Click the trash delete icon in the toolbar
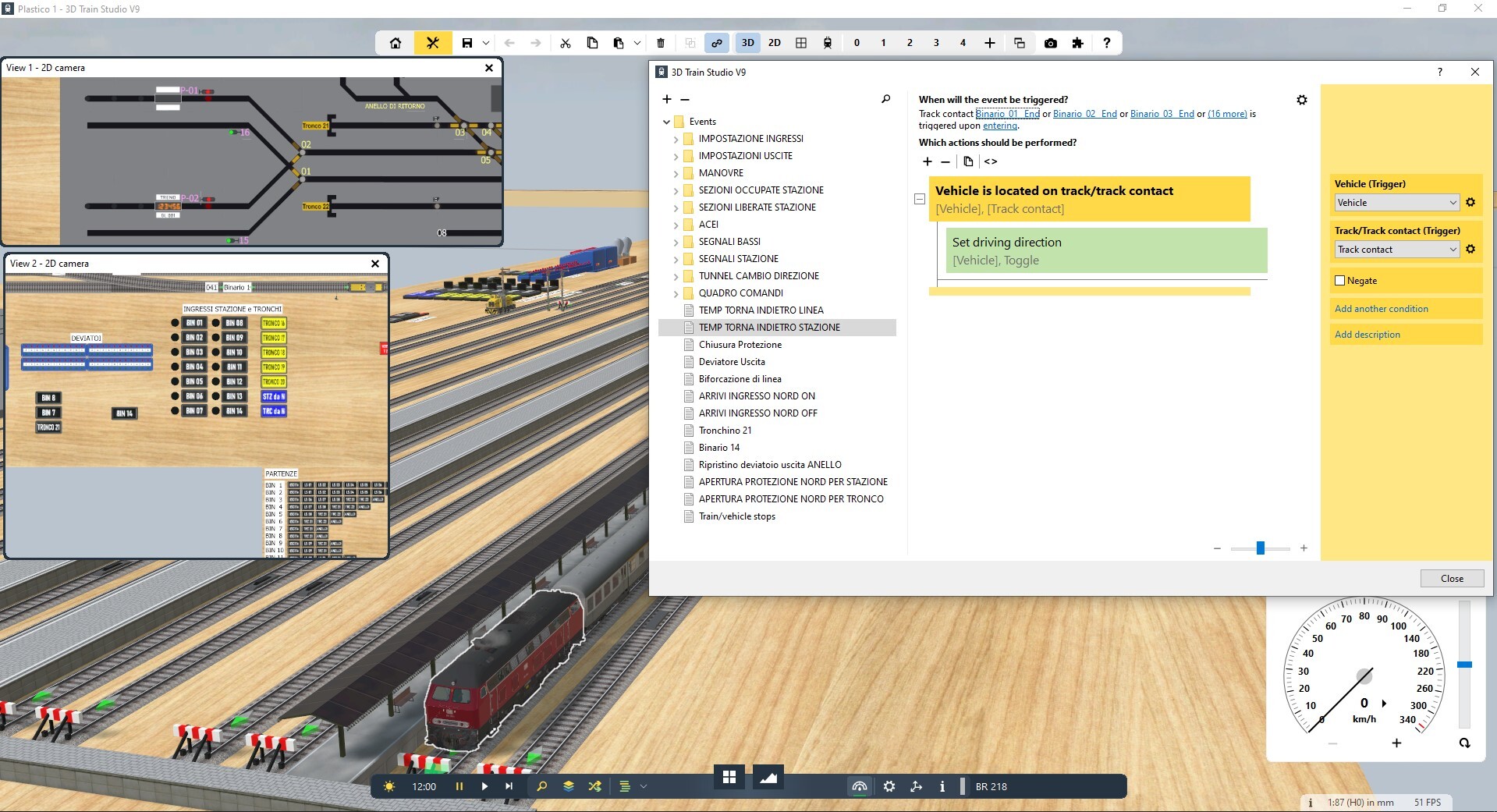This screenshot has height=812, width=1497. pyautogui.click(x=661, y=43)
